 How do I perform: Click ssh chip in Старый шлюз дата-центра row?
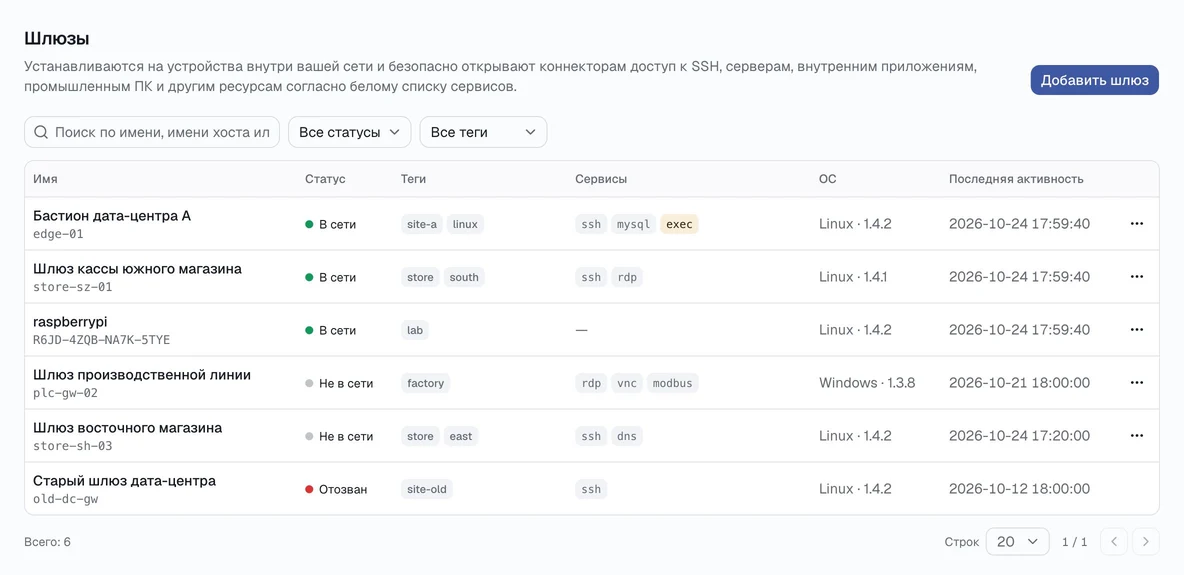pos(591,489)
